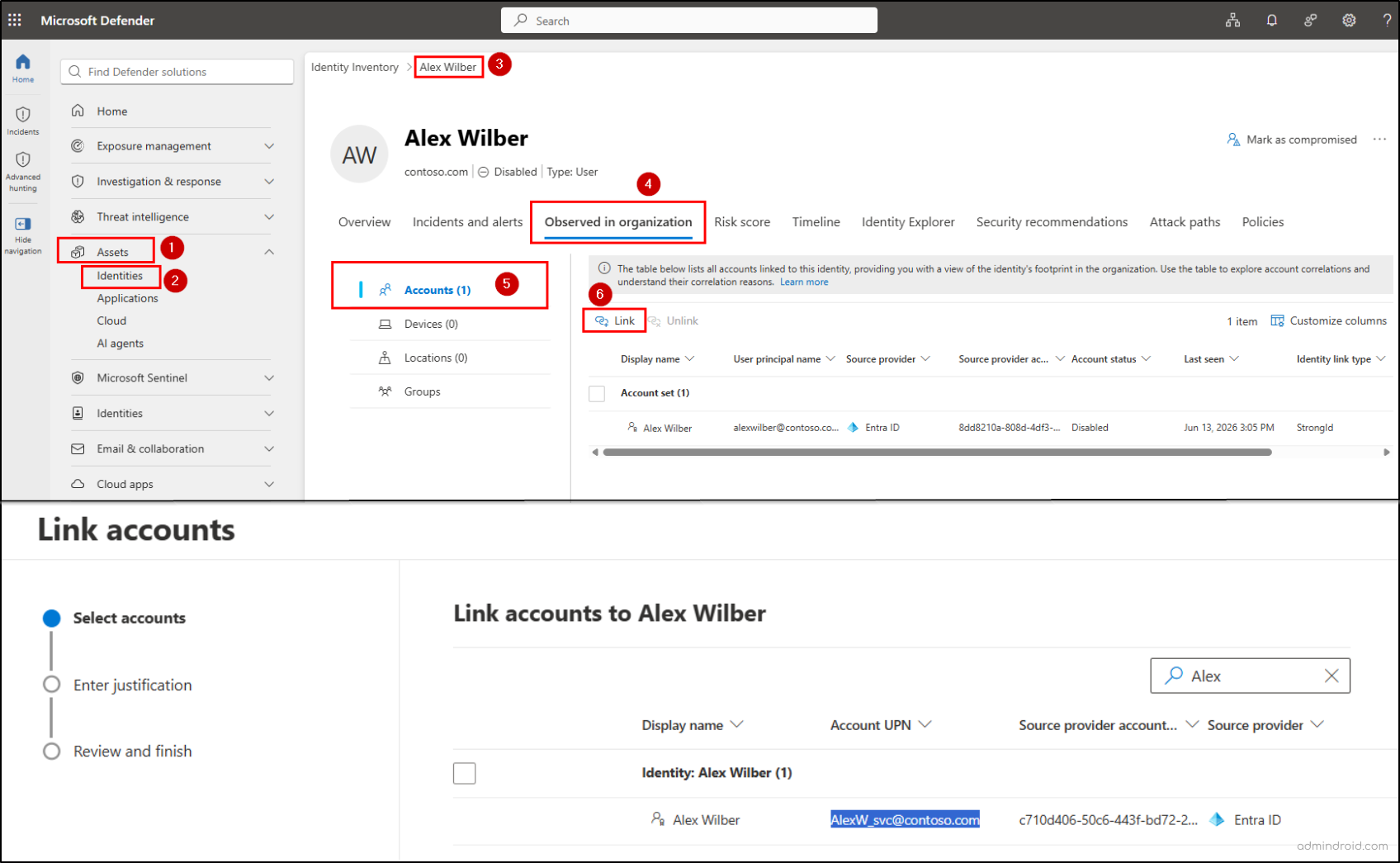Click the Cloud apps cloud icon

[78, 485]
